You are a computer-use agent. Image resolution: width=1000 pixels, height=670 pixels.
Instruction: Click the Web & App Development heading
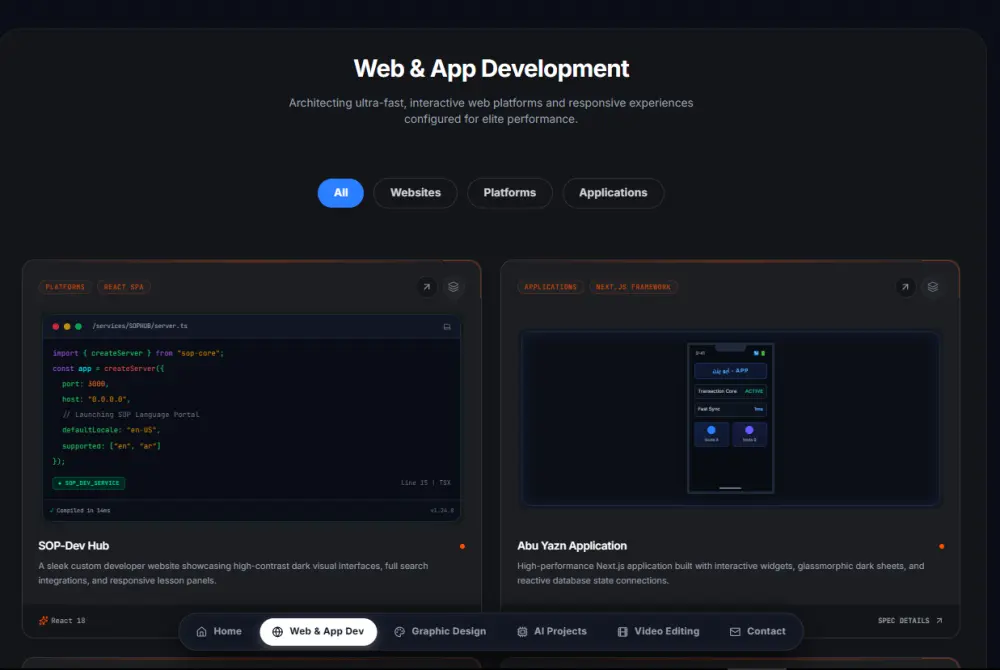[x=491, y=68]
